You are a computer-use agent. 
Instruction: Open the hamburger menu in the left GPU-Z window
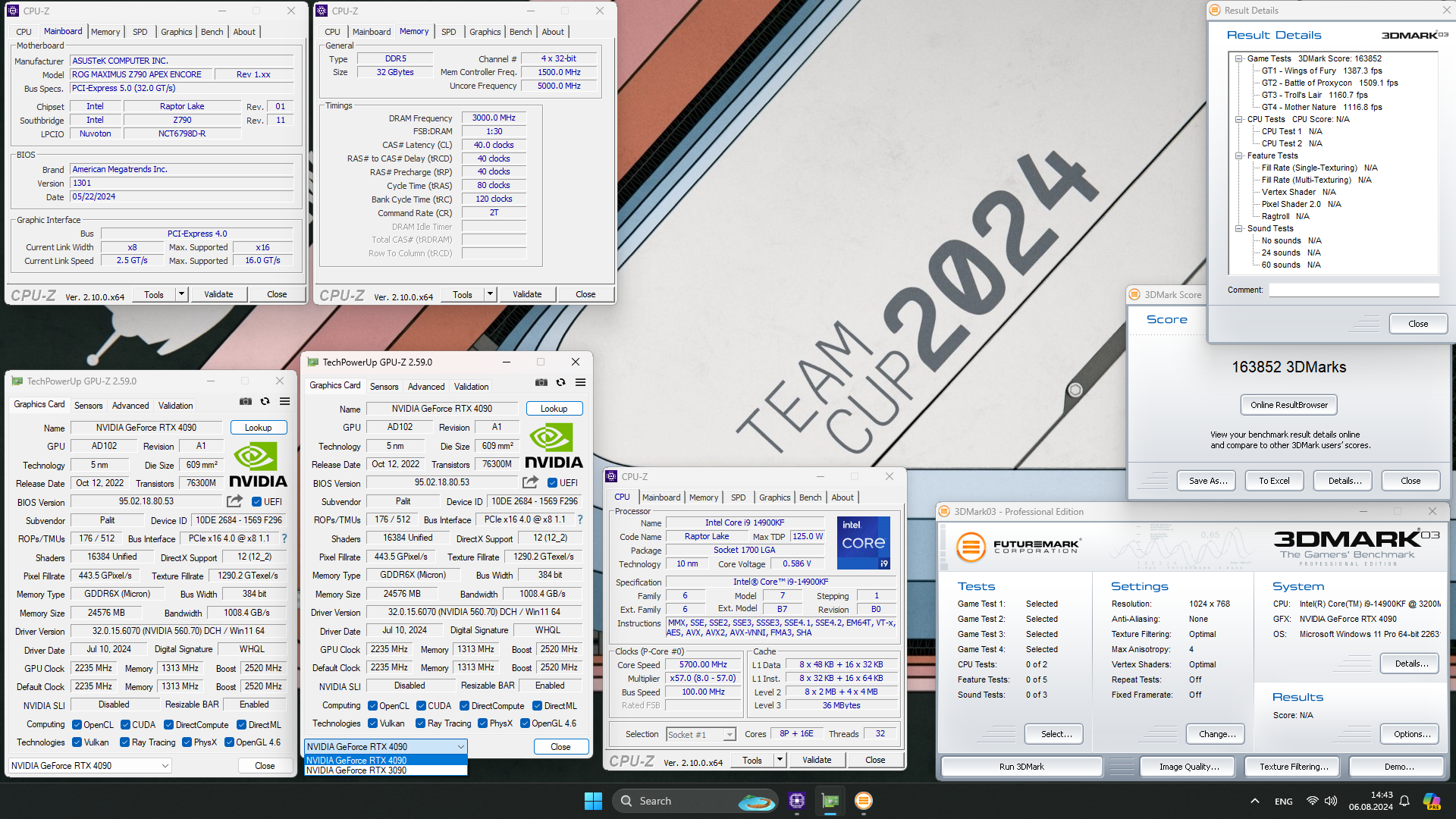click(285, 401)
